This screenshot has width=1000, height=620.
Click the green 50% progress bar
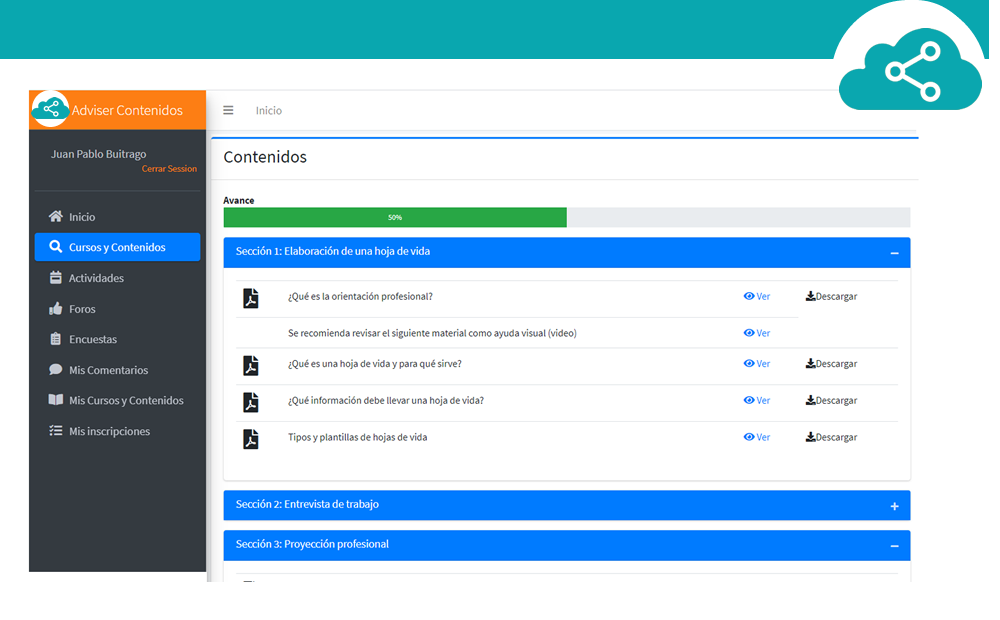(395, 218)
